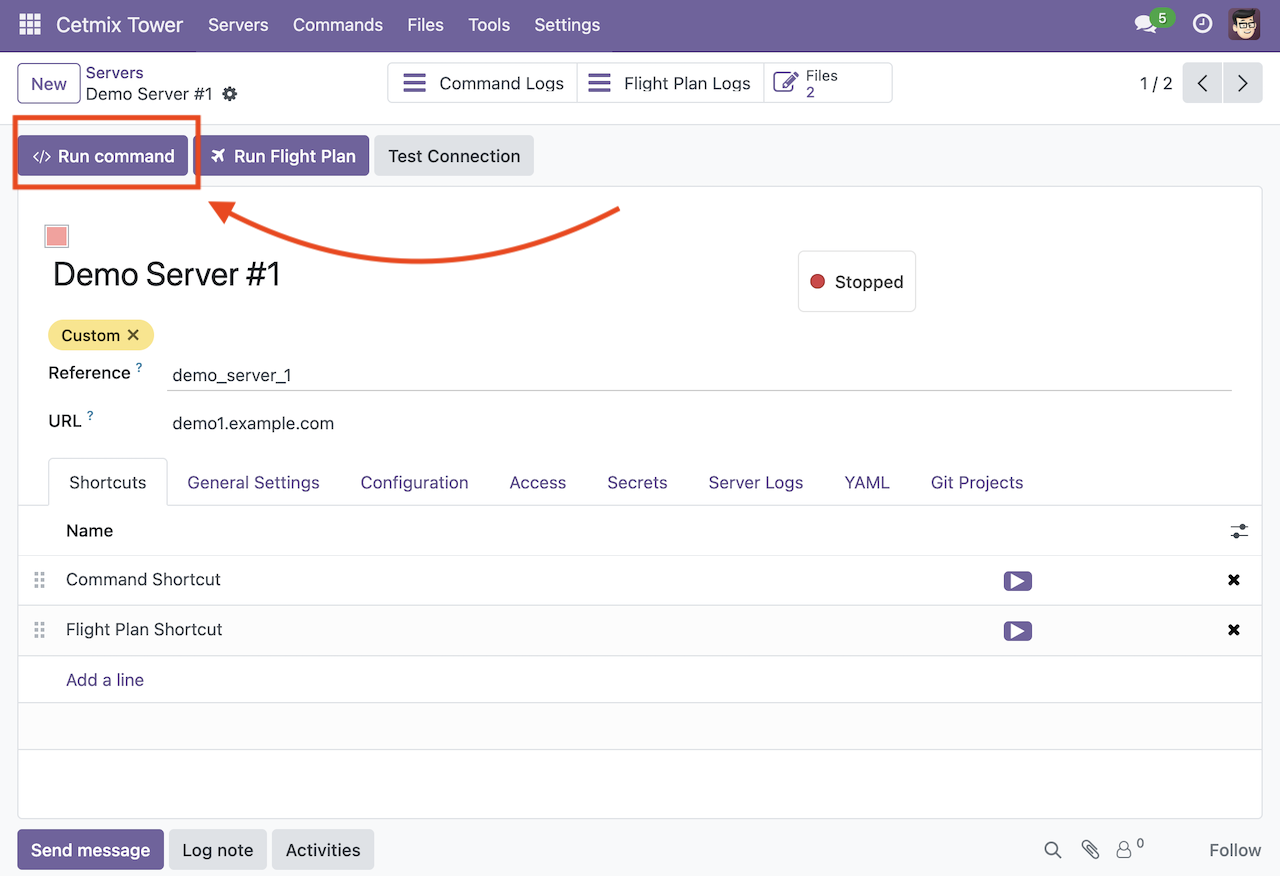Run the Command Shortcut play button
Image resolution: width=1280 pixels, height=876 pixels.
coord(1017,581)
